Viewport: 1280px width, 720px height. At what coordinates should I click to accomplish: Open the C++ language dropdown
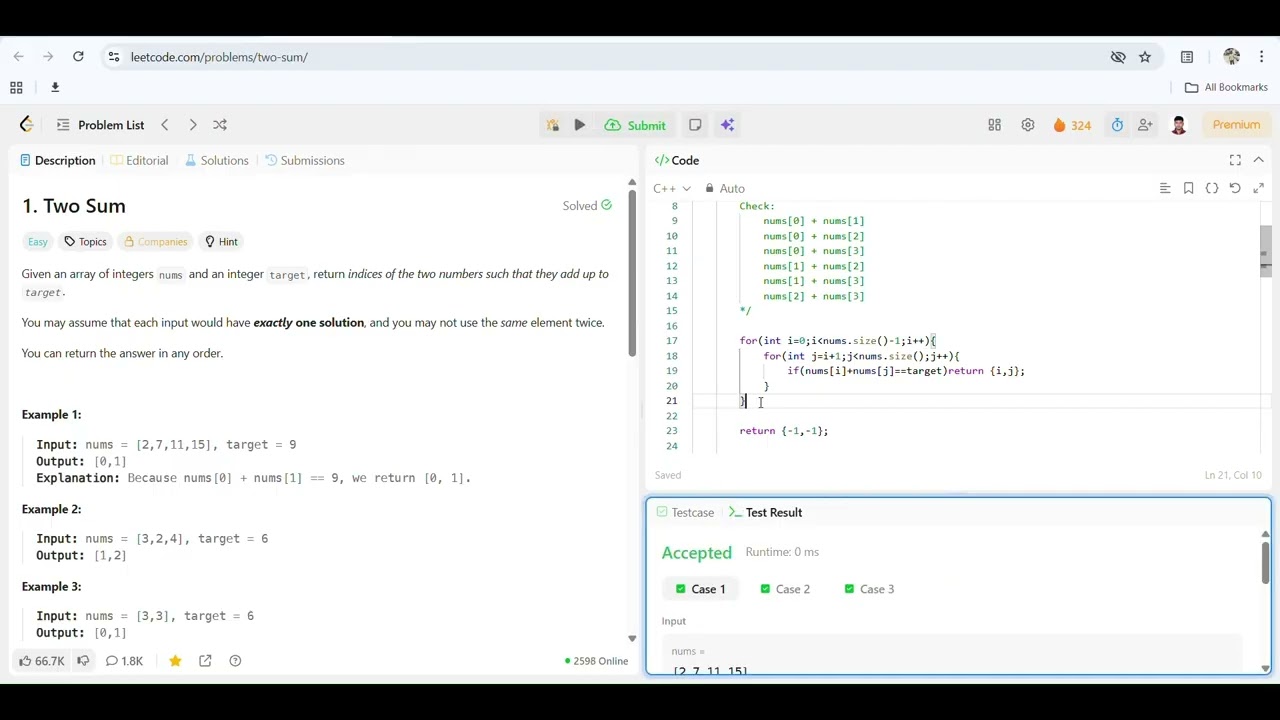(672, 188)
